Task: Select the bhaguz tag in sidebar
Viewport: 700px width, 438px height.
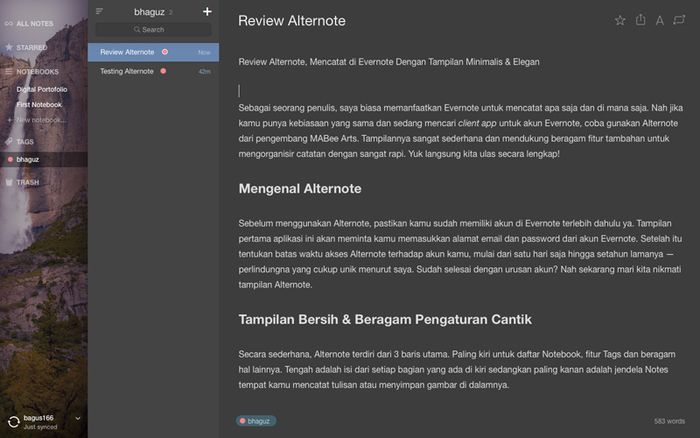Action: click(x=44, y=159)
